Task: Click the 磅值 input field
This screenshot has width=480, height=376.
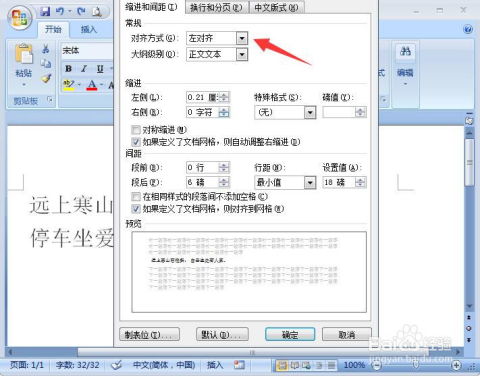Action: pyautogui.click(x=340, y=112)
